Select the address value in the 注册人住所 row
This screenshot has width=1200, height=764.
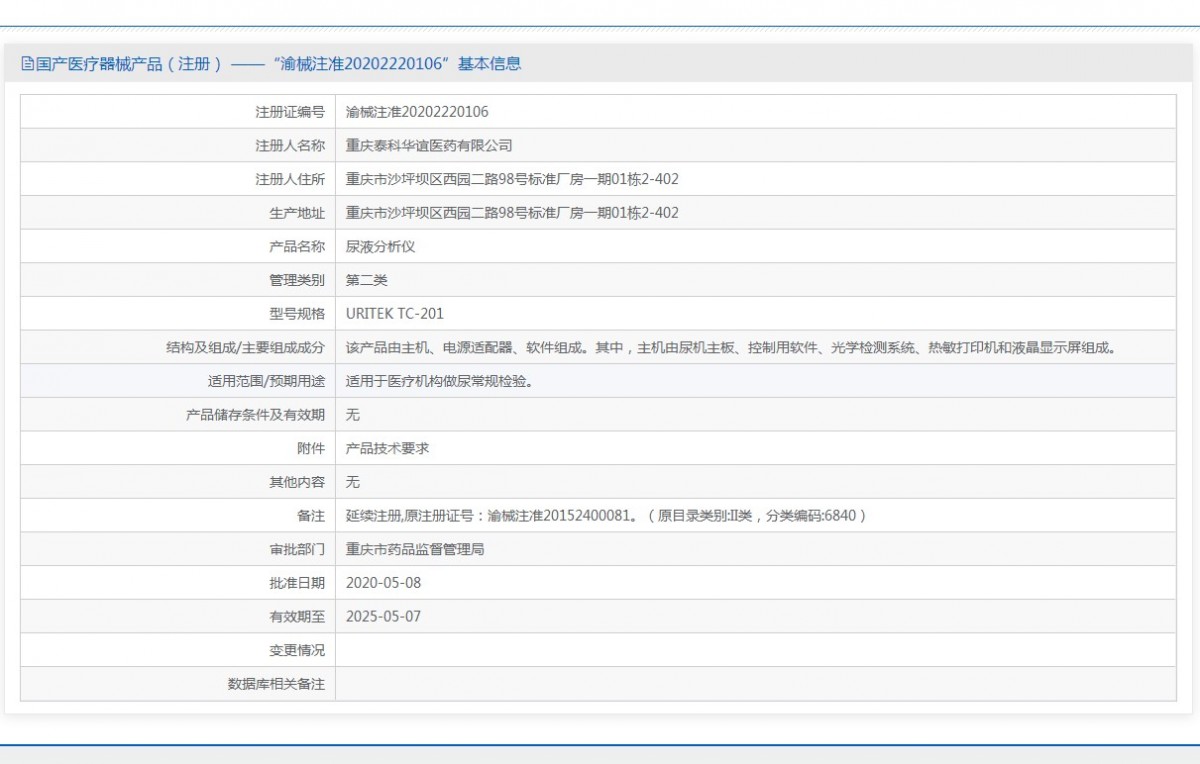[512, 179]
